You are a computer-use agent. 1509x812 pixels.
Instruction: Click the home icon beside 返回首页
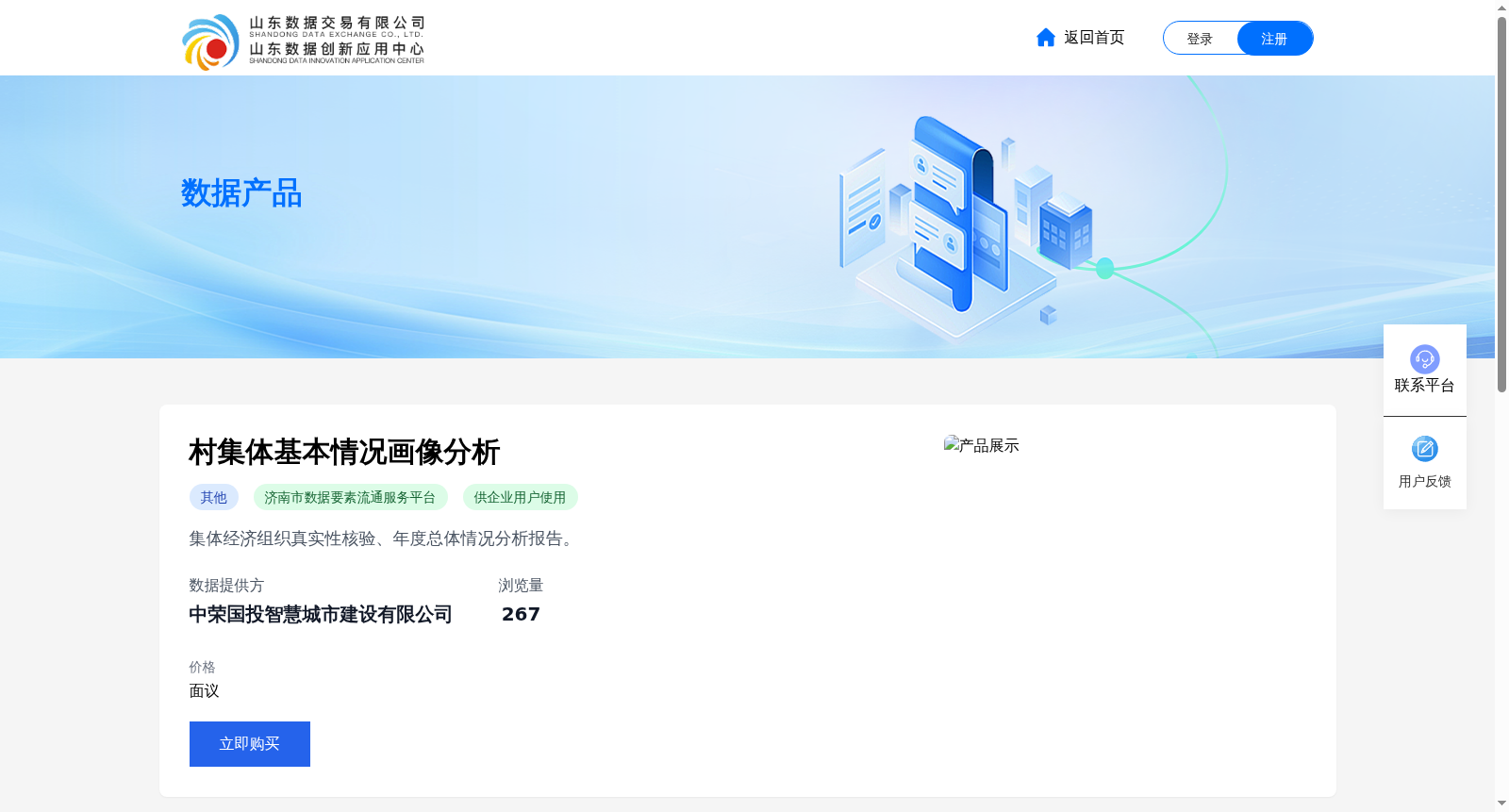click(x=1045, y=38)
